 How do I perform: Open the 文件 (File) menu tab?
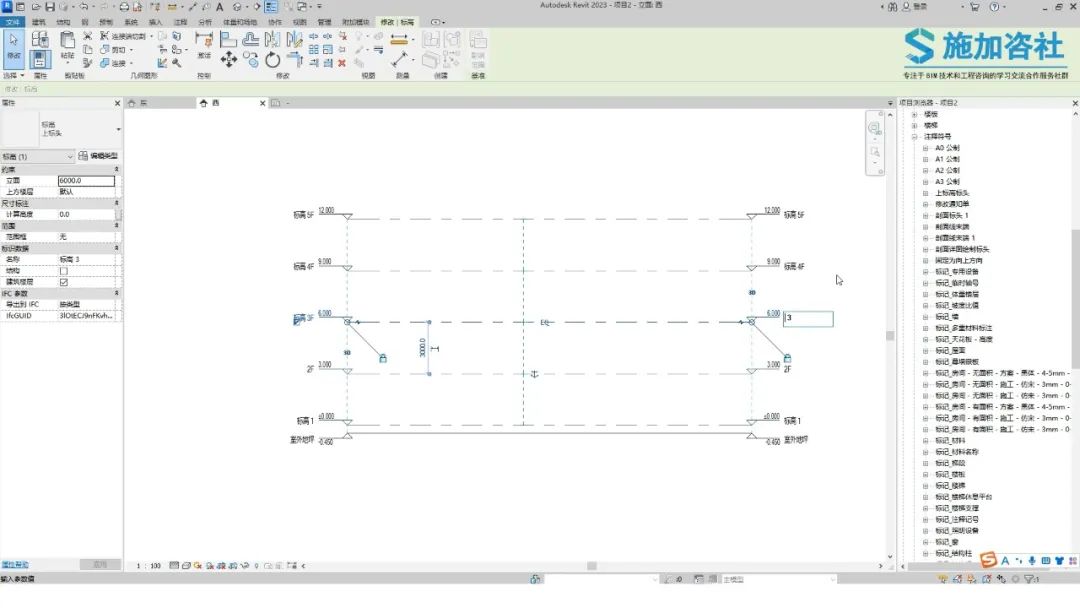[12, 22]
